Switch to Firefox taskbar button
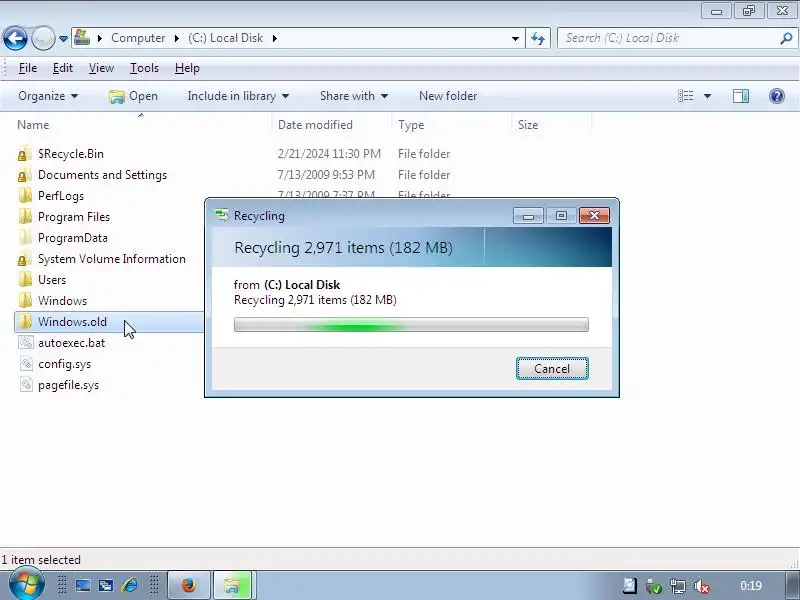 click(189, 585)
